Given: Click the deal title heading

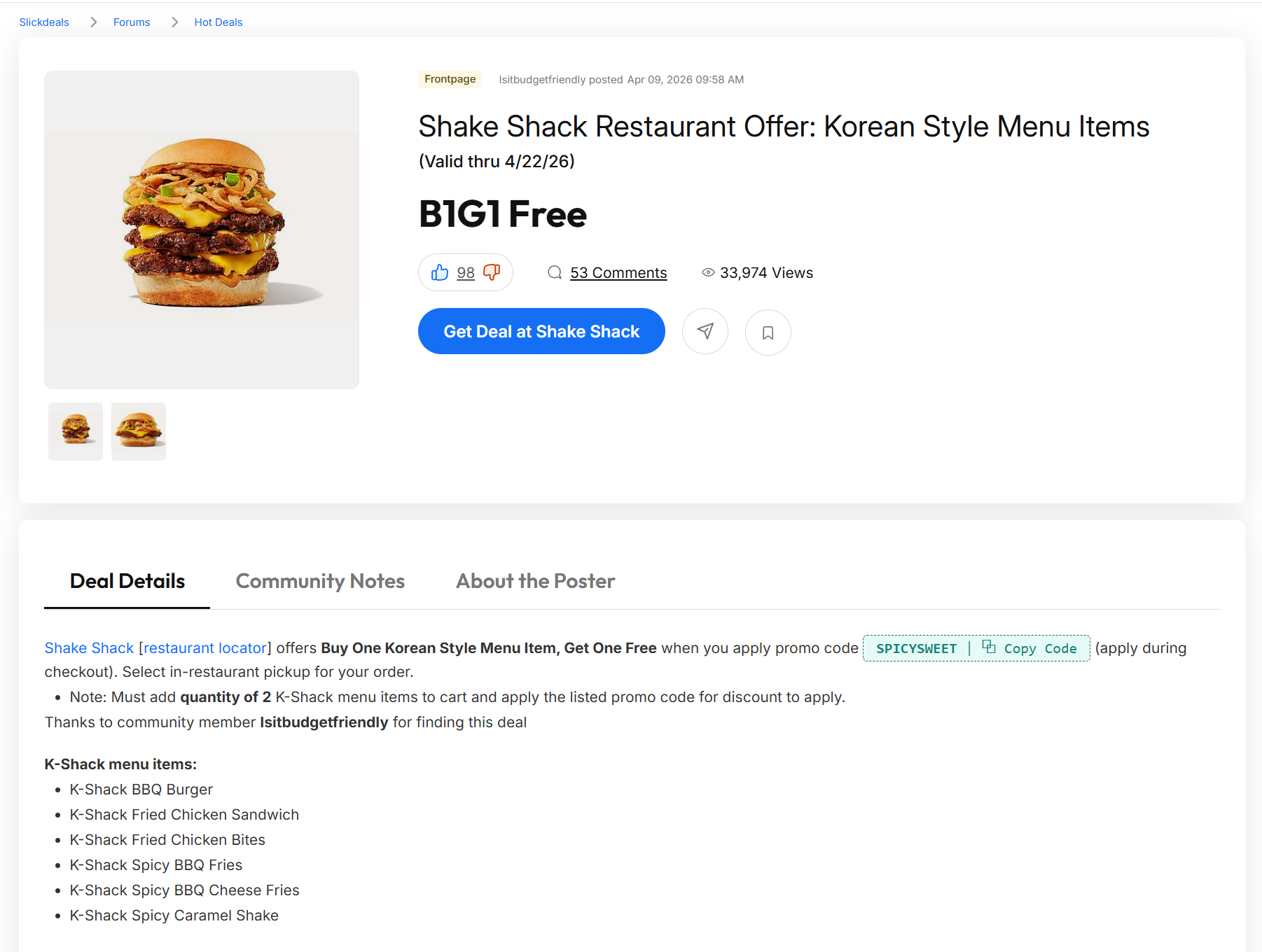Looking at the screenshot, I should (784, 127).
